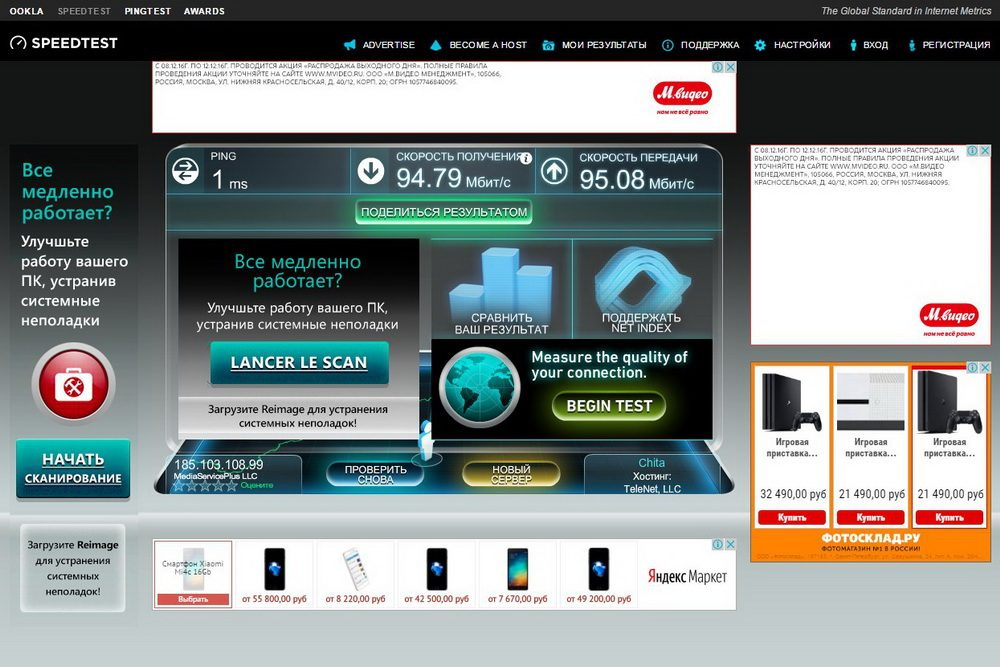
Task: Click the camera icon next to Мои результаты
Action: coord(548,45)
